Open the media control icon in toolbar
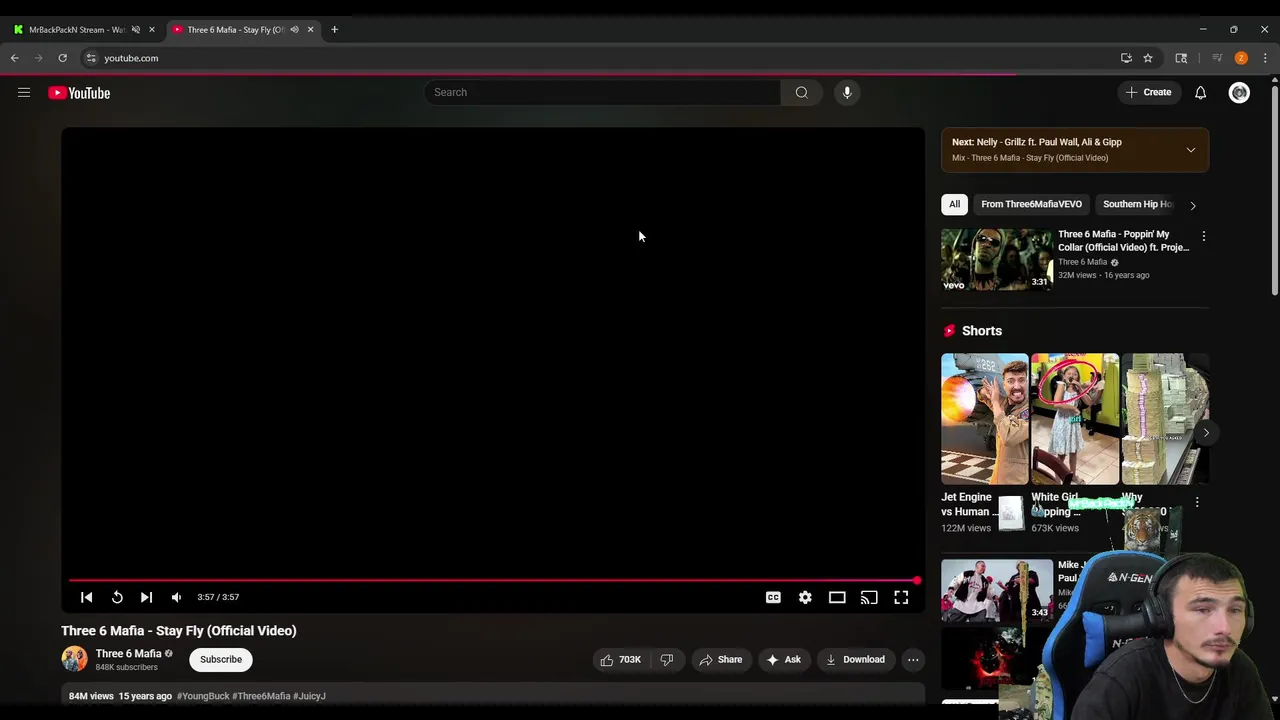Viewport: 1280px width, 720px height. coord(1217,58)
